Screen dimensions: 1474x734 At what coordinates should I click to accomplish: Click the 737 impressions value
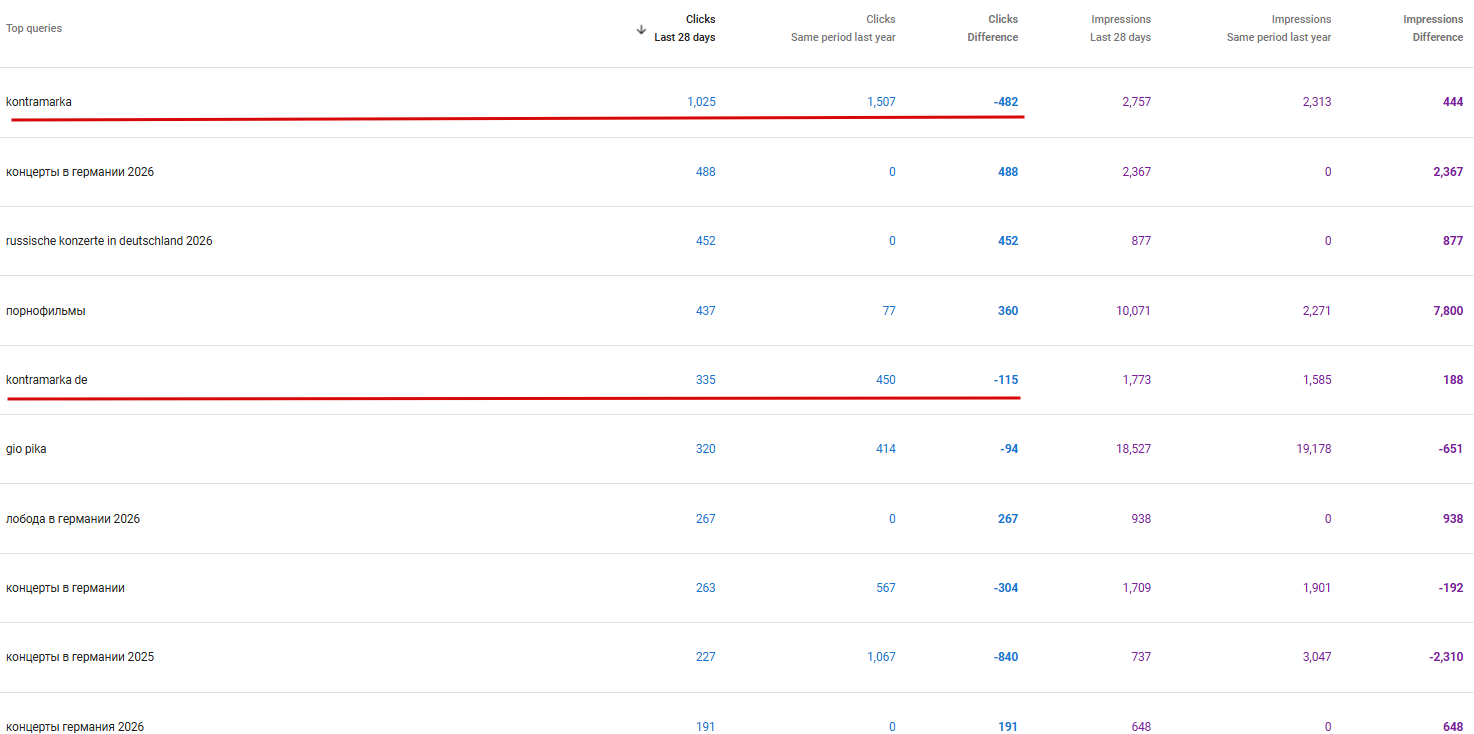1141,657
